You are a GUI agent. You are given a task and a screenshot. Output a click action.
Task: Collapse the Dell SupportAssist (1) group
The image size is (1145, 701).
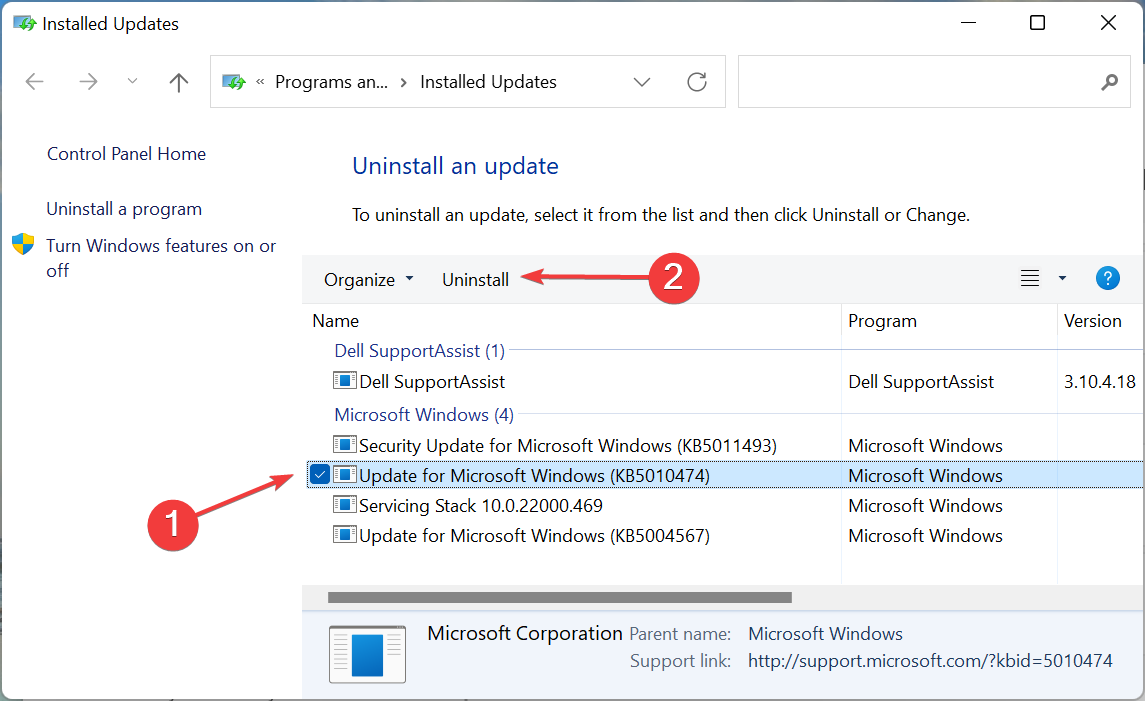420,351
